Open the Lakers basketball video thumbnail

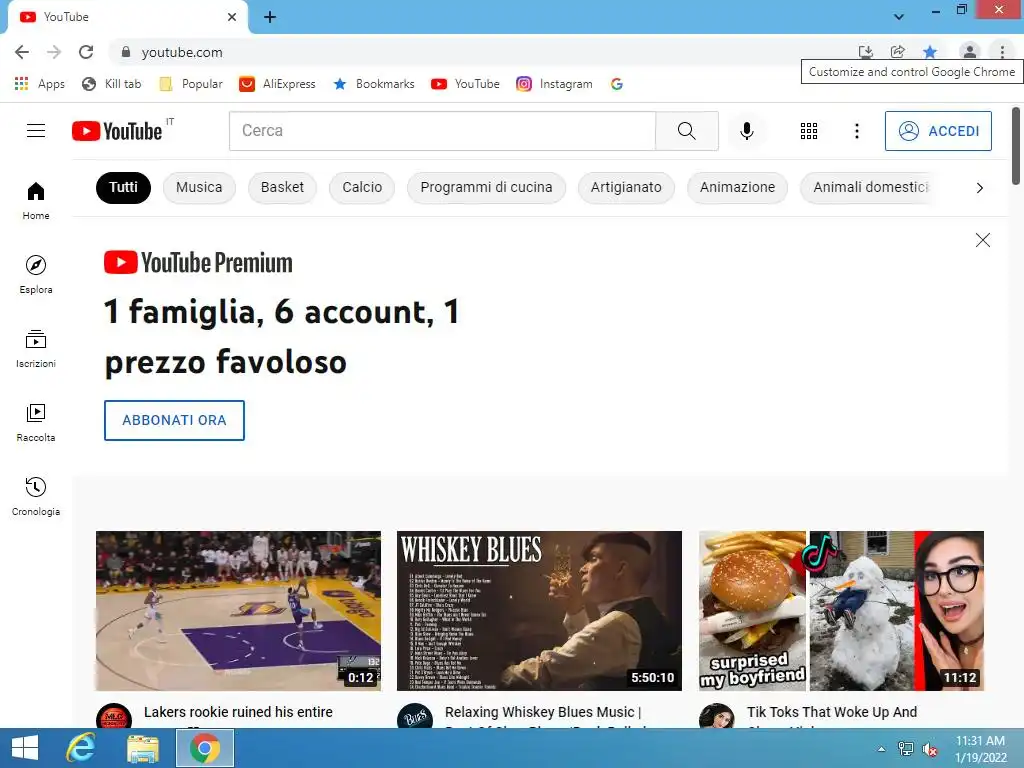tap(238, 611)
